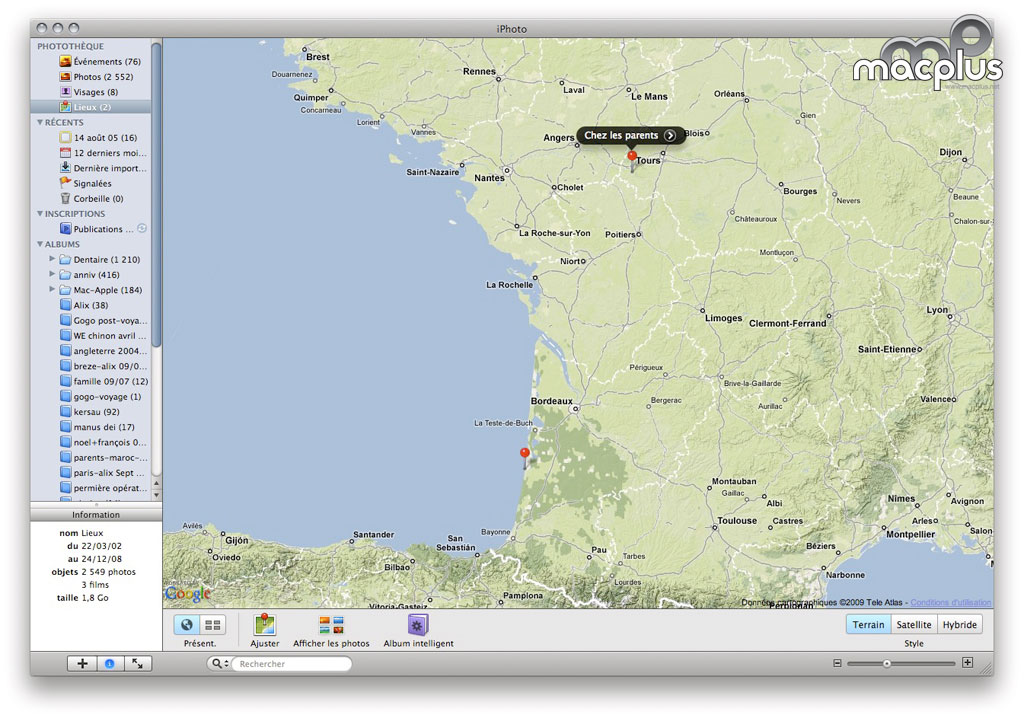Open the 14 août 05 (16) event
This screenshot has width=1024, height=718.
coord(98,138)
